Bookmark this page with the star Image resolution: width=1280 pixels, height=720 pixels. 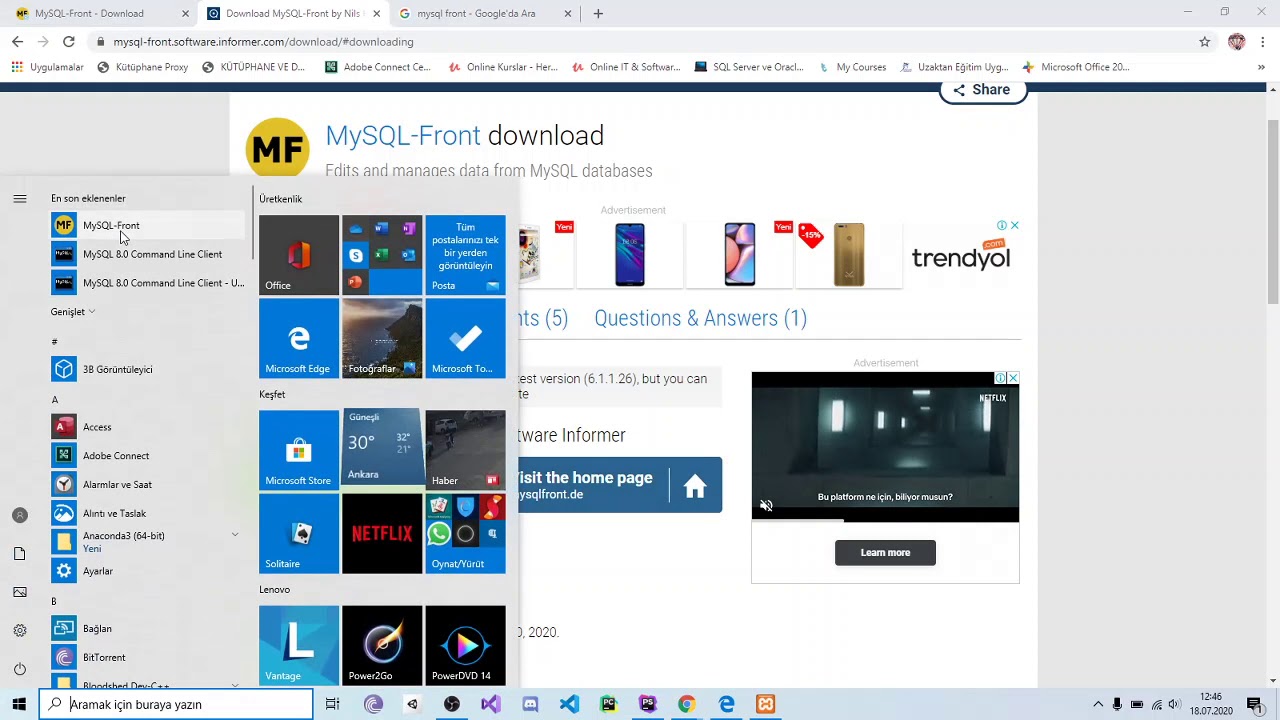pyautogui.click(x=1205, y=42)
